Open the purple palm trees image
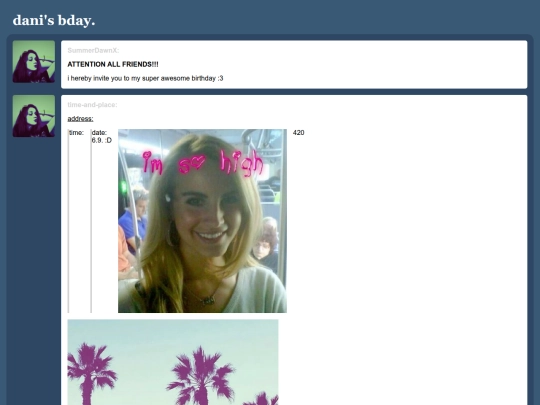540x405 pixels. click(x=173, y=362)
